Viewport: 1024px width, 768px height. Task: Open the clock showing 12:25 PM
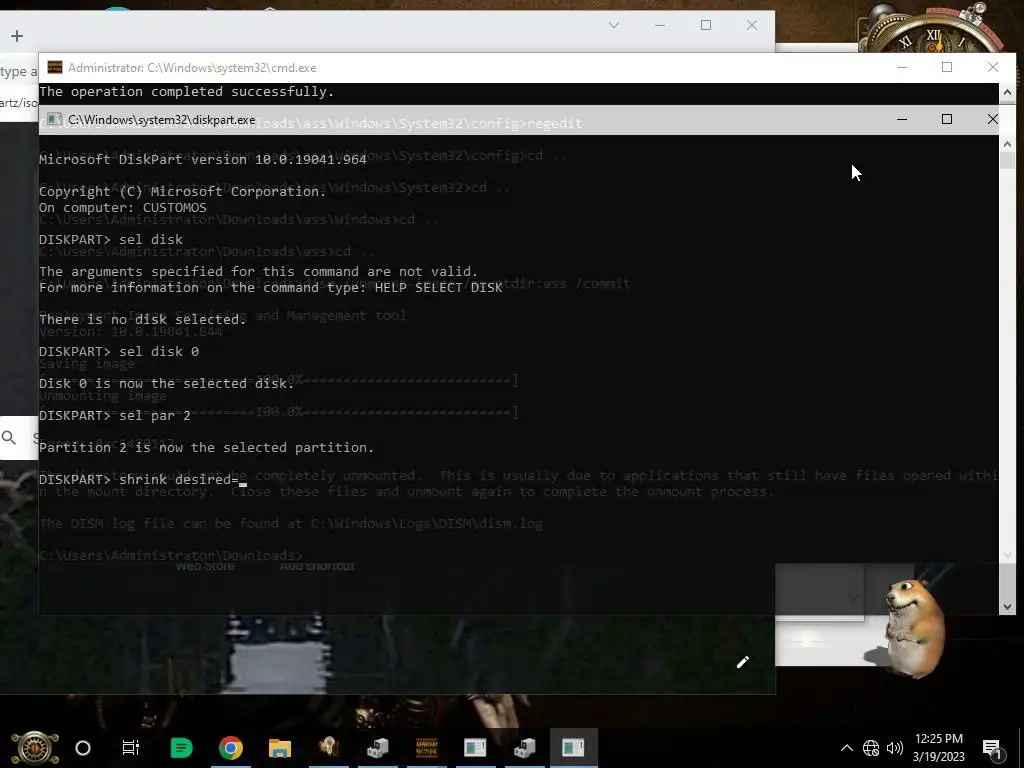[938, 748]
